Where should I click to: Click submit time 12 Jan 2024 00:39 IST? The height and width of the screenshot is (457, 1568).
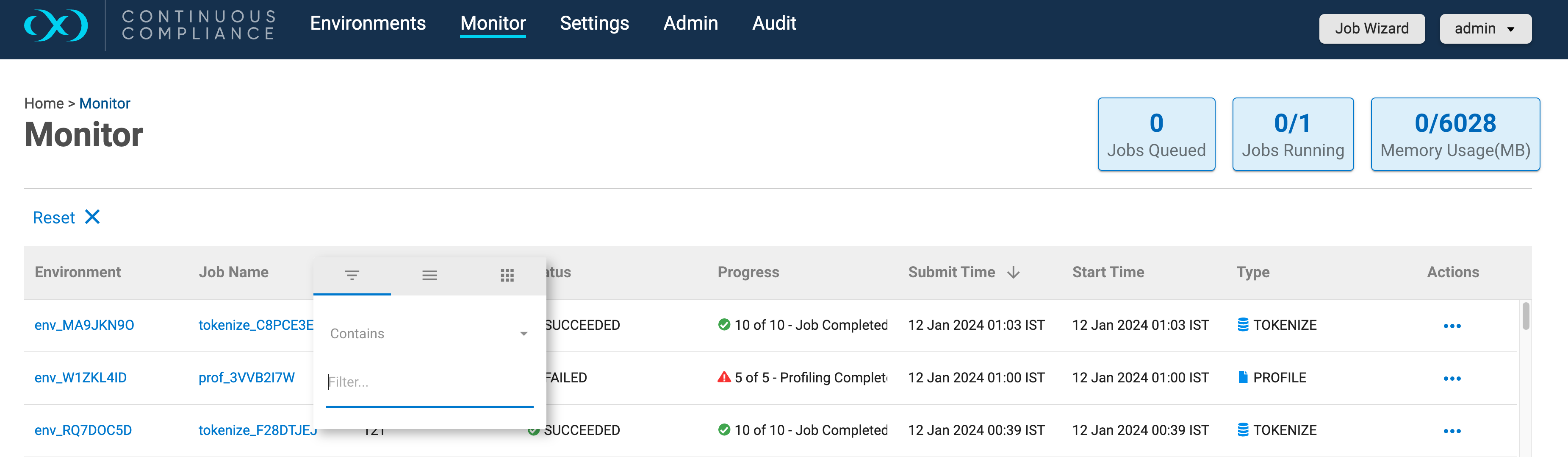tap(976, 429)
